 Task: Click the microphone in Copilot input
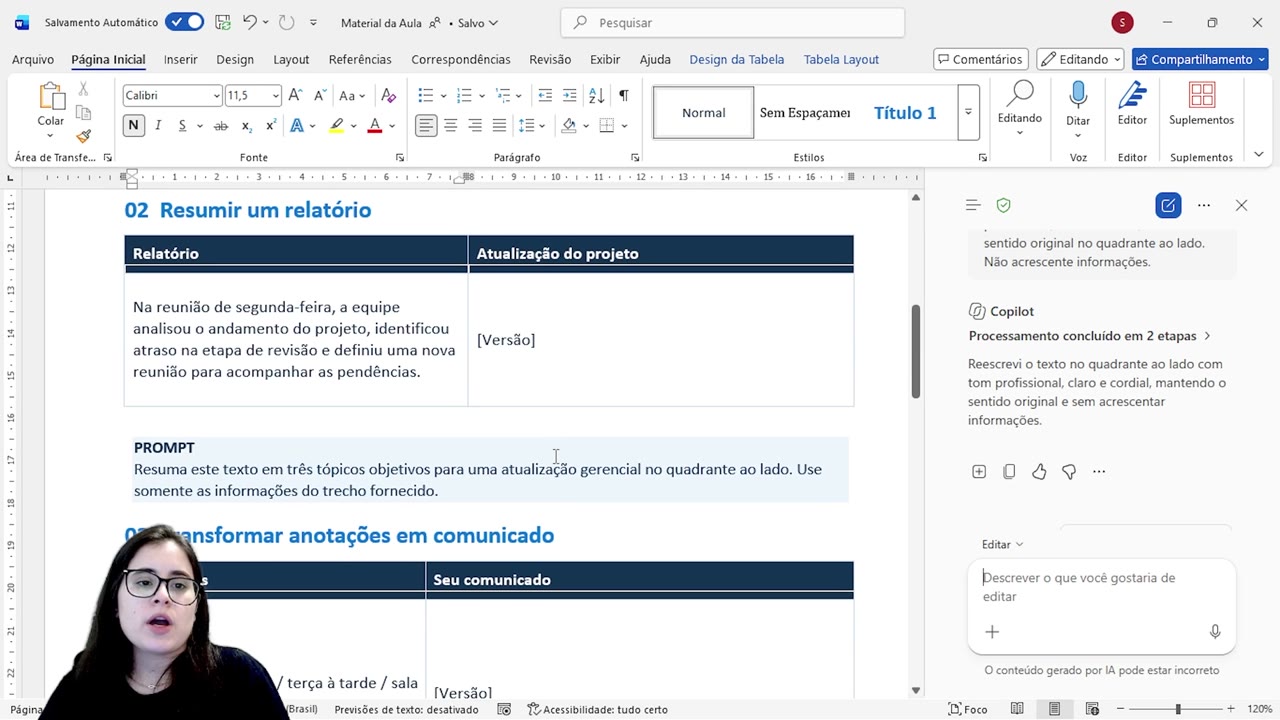point(1215,632)
